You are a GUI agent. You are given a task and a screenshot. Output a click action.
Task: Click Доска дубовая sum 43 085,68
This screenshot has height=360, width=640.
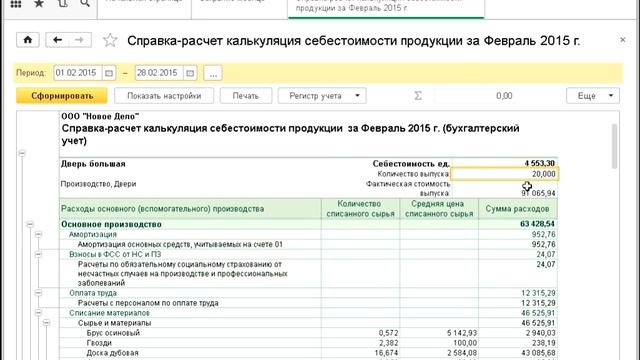(538, 353)
